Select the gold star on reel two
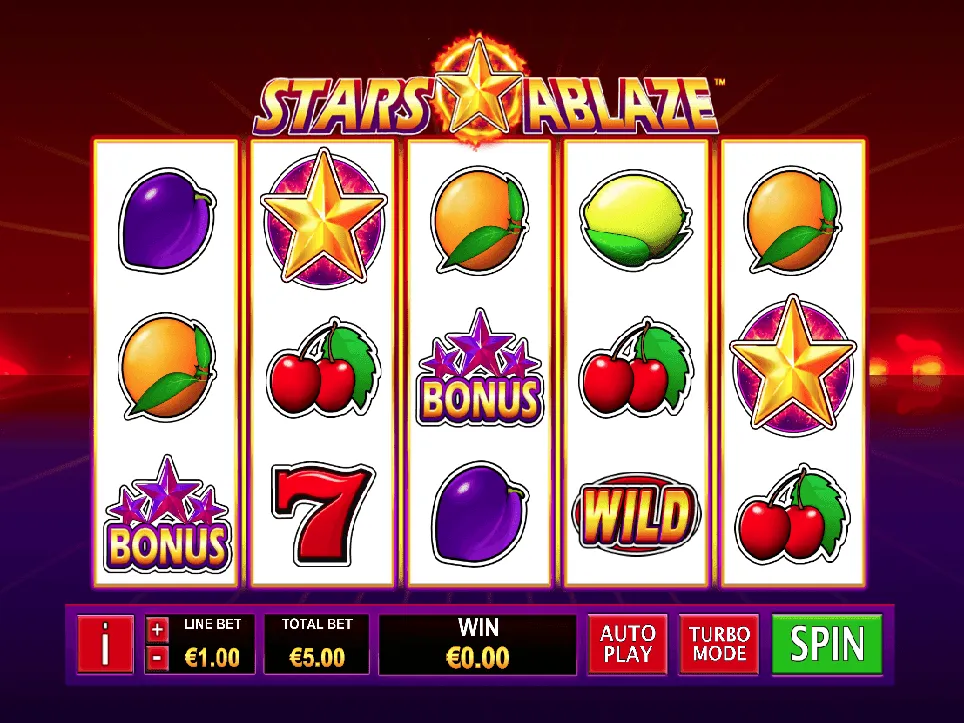 (x=323, y=218)
